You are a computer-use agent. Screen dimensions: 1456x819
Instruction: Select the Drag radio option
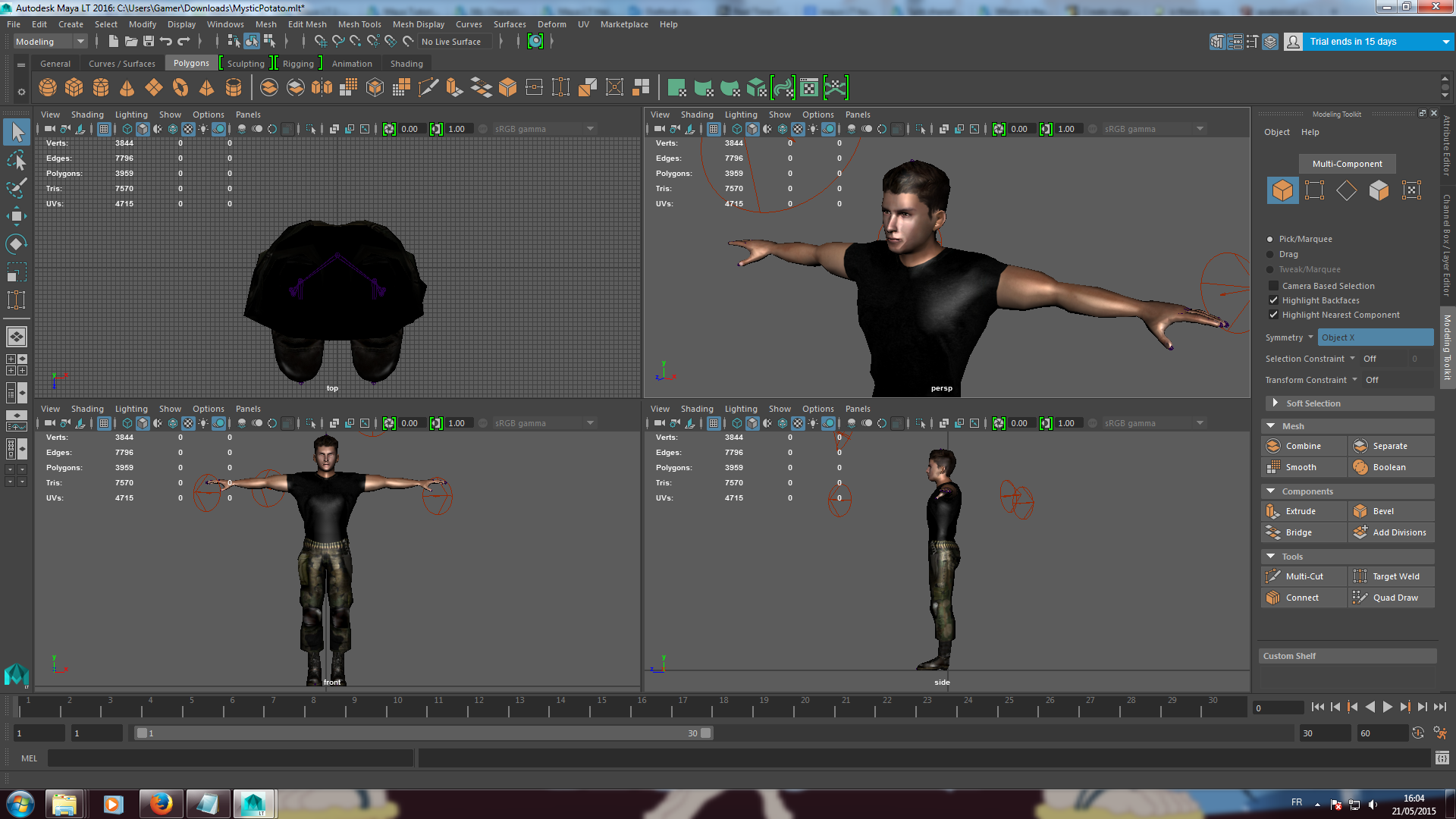1270,255
